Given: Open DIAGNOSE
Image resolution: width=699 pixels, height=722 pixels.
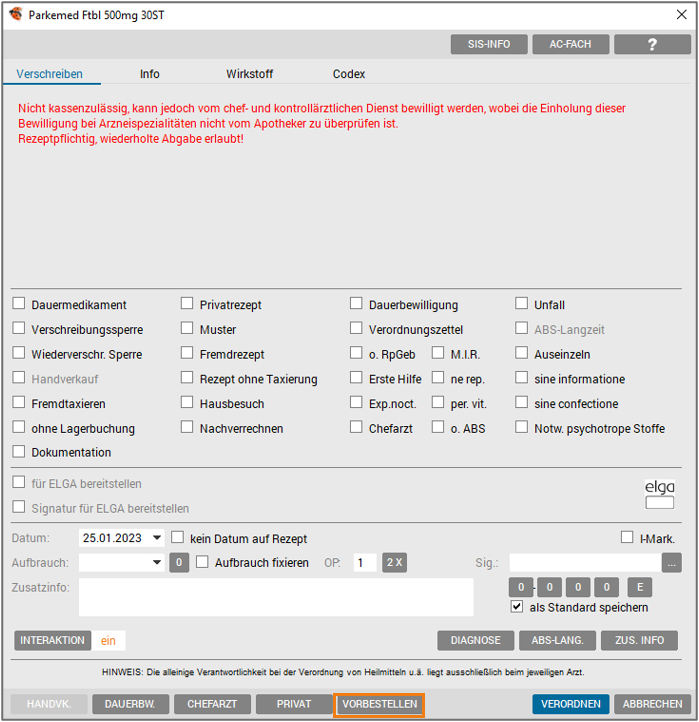Looking at the screenshot, I should pos(476,640).
